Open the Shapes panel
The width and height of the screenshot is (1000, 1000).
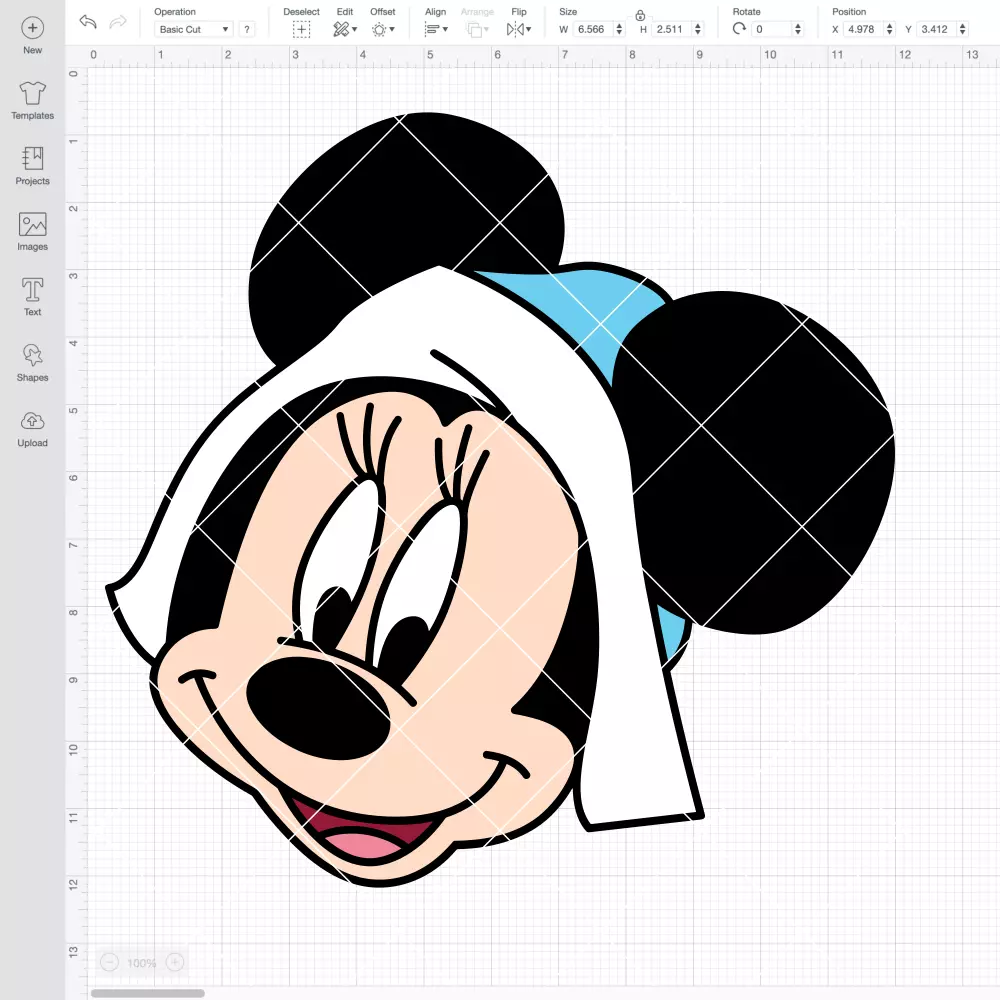coord(33,355)
